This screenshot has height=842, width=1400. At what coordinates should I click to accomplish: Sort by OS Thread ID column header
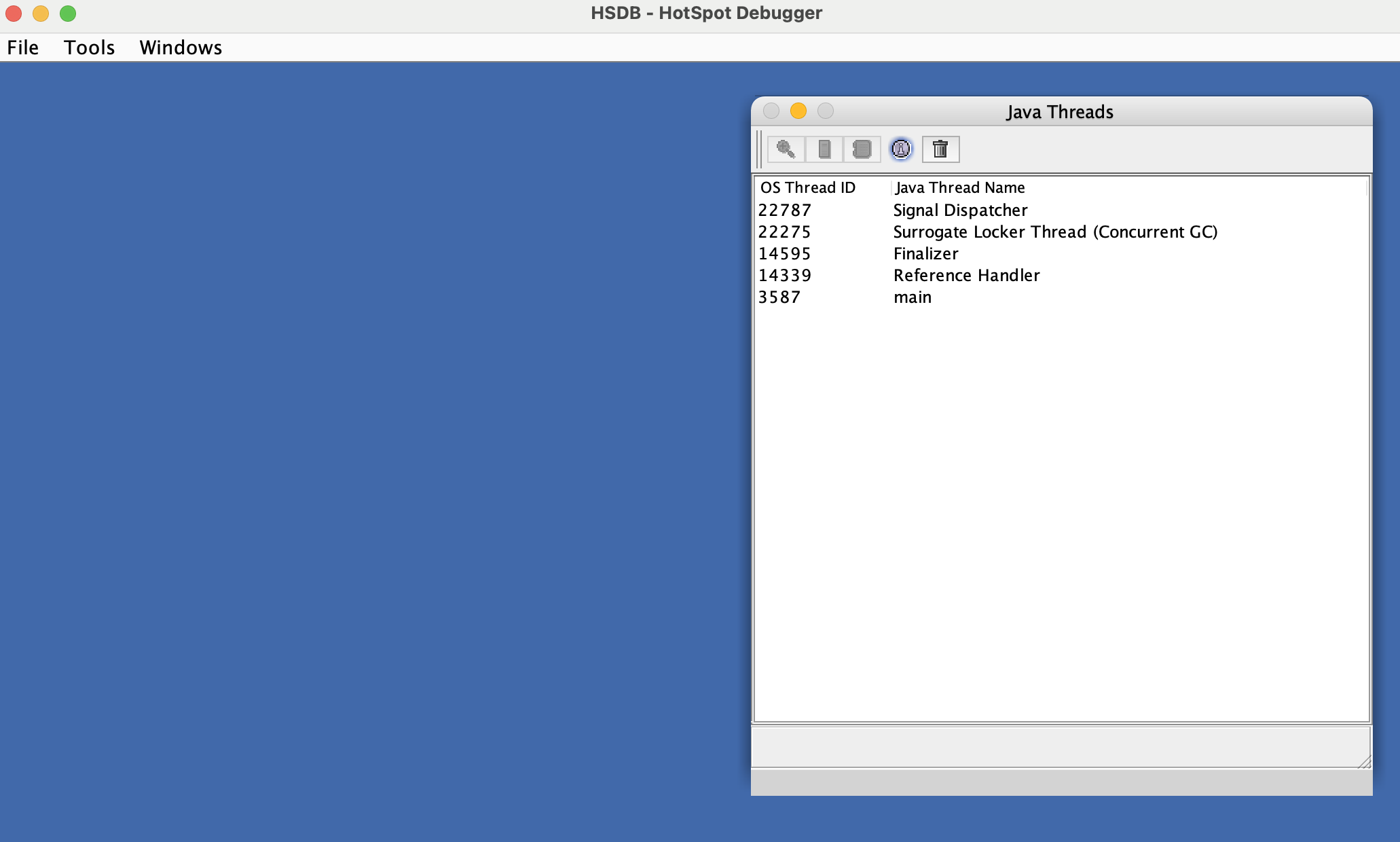click(808, 187)
